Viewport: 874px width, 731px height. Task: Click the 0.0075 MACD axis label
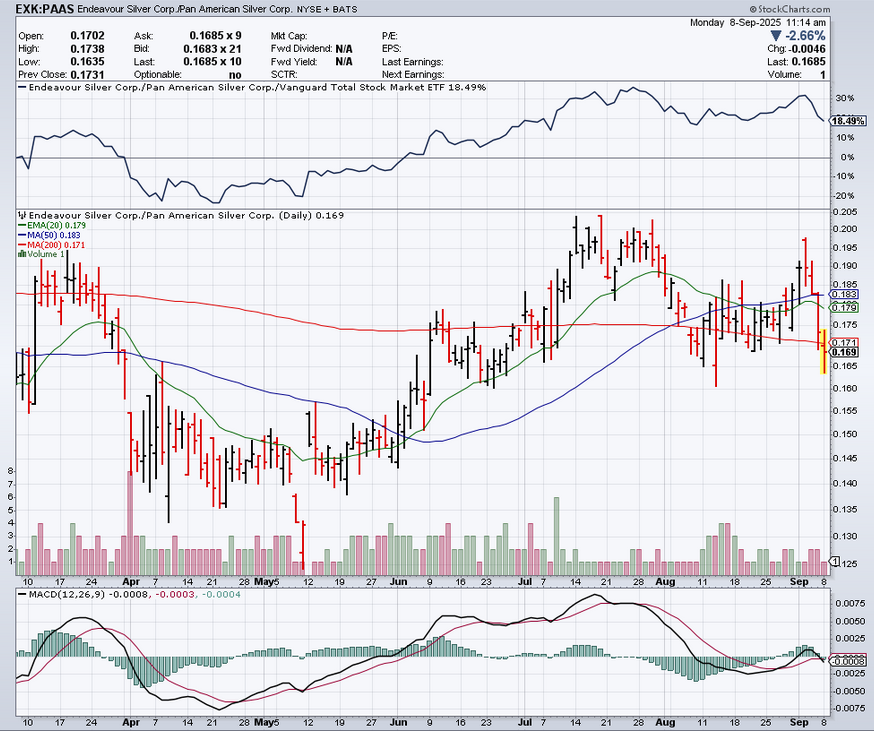tap(850, 603)
